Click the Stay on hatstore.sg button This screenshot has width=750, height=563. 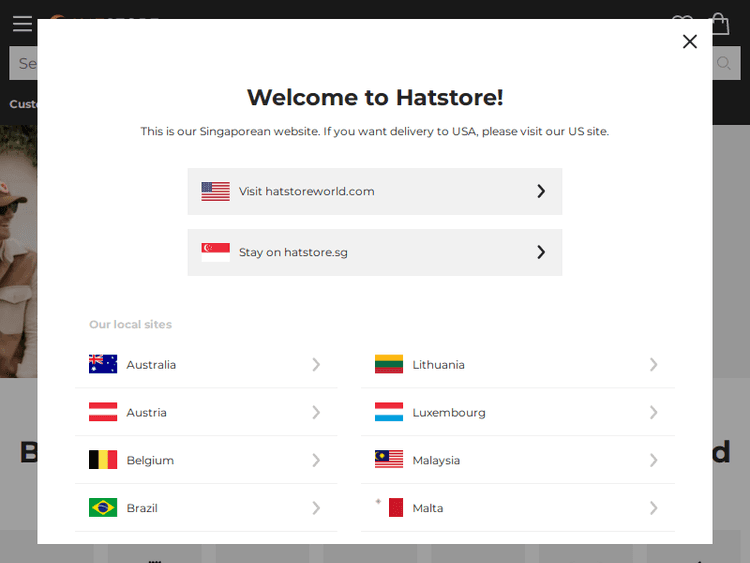[x=375, y=253]
